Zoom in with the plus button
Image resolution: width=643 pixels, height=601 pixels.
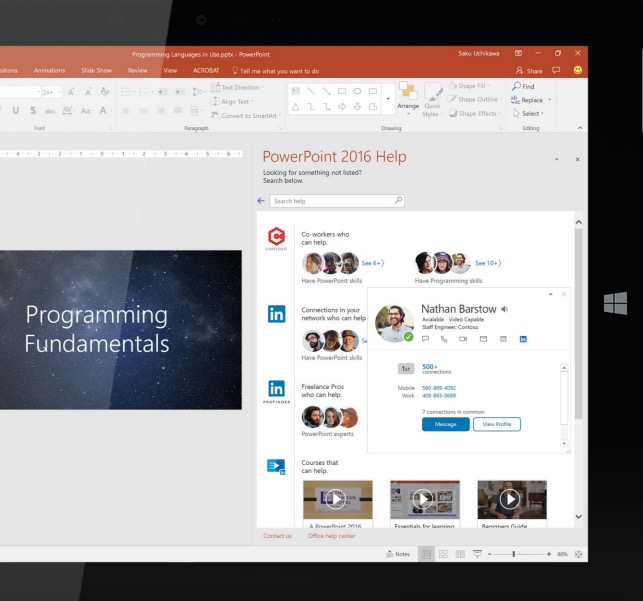[549, 554]
